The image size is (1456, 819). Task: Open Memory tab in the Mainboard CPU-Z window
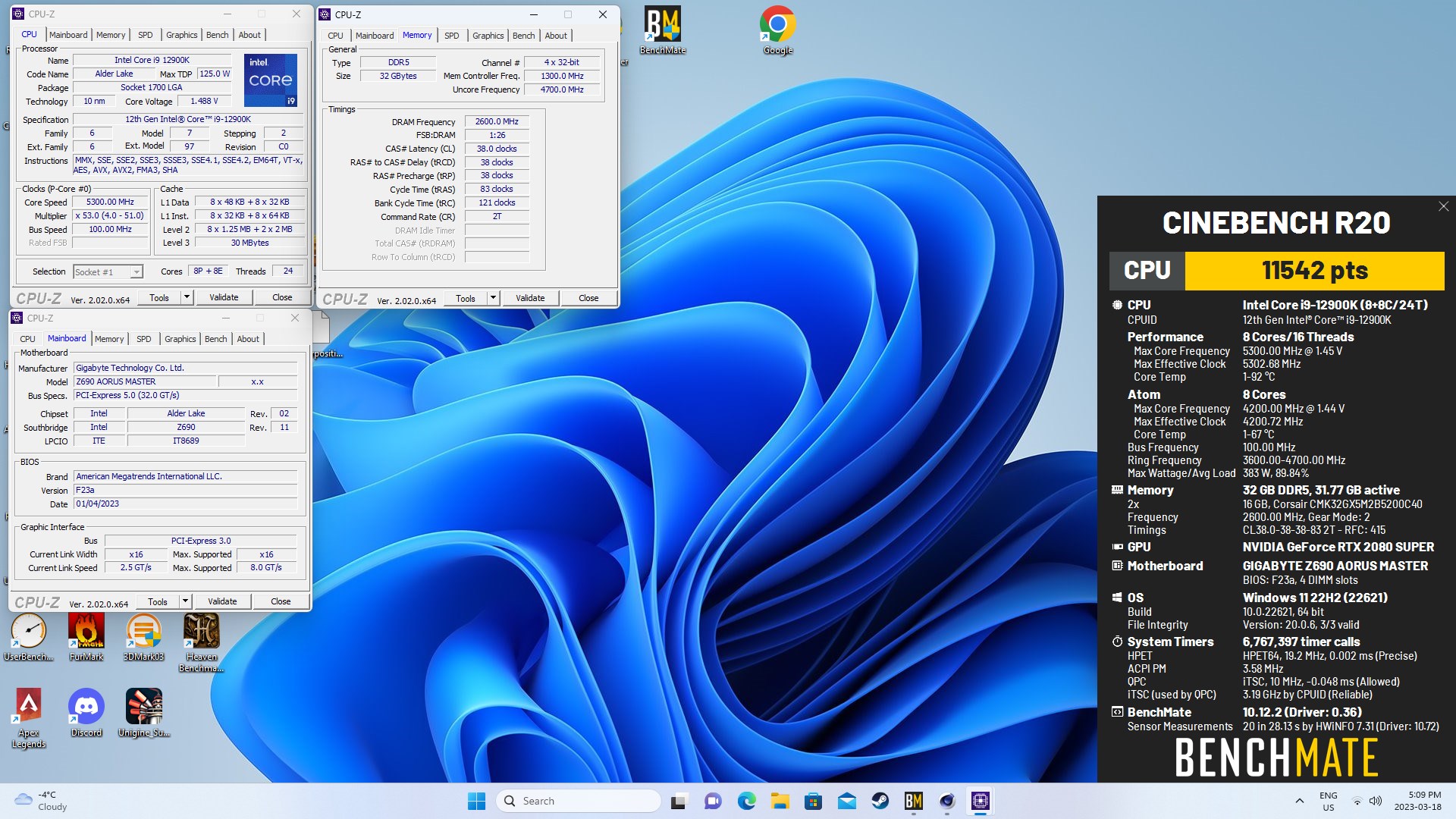pos(109,339)
